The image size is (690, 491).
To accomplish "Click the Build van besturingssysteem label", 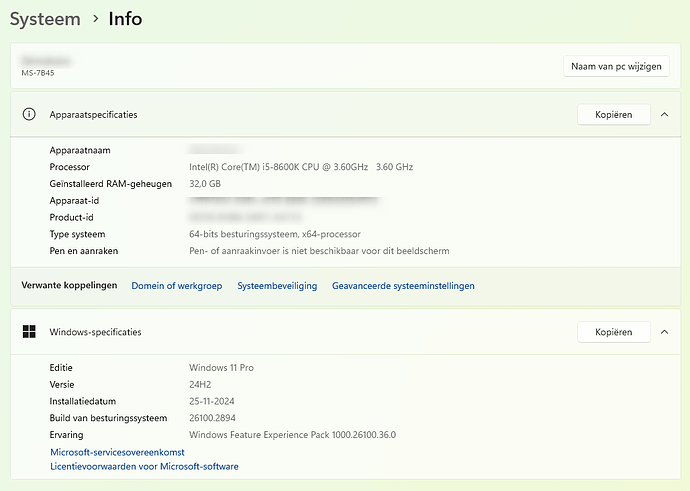I will pos(108,418).
